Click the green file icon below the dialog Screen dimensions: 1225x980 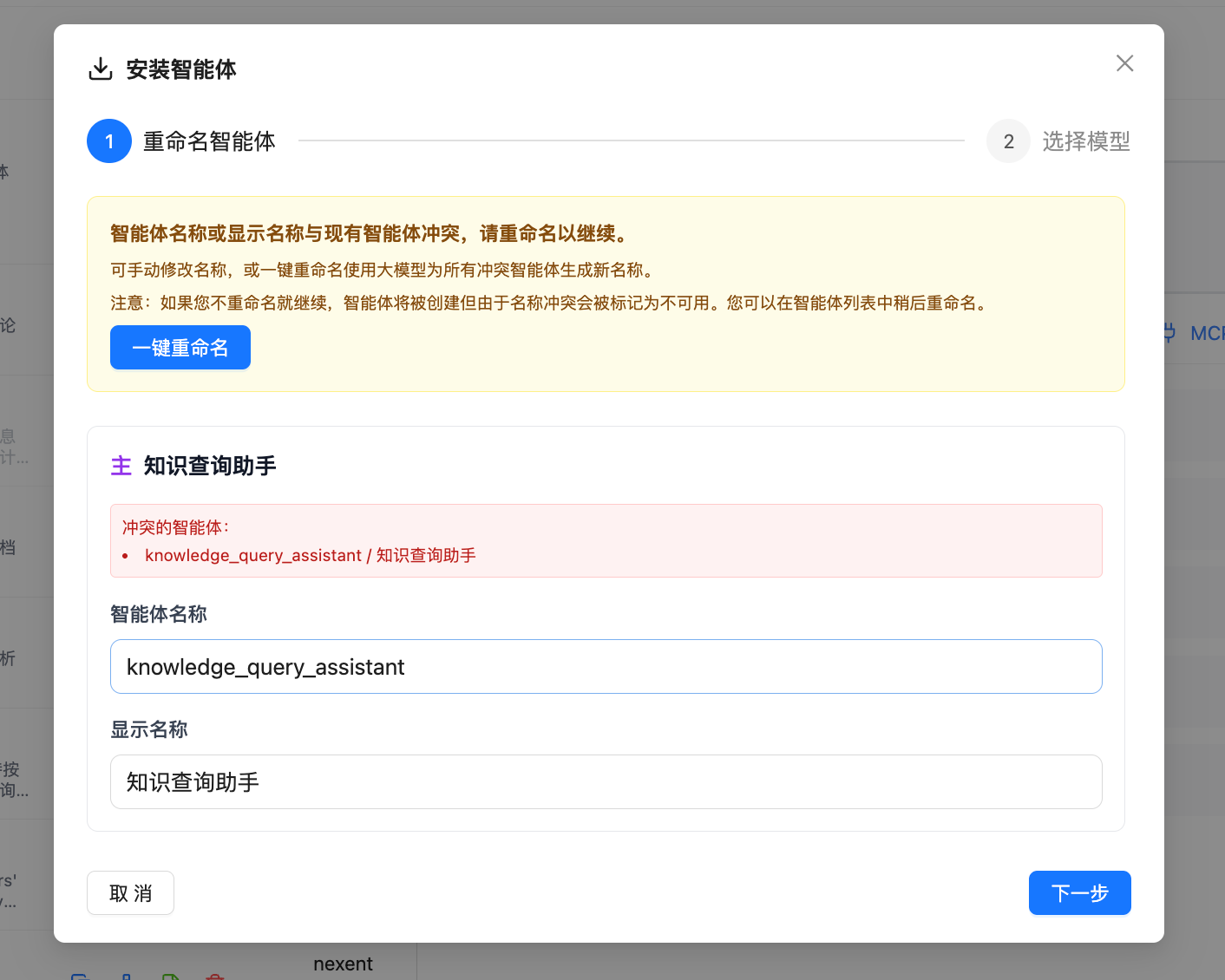point(171,976)
